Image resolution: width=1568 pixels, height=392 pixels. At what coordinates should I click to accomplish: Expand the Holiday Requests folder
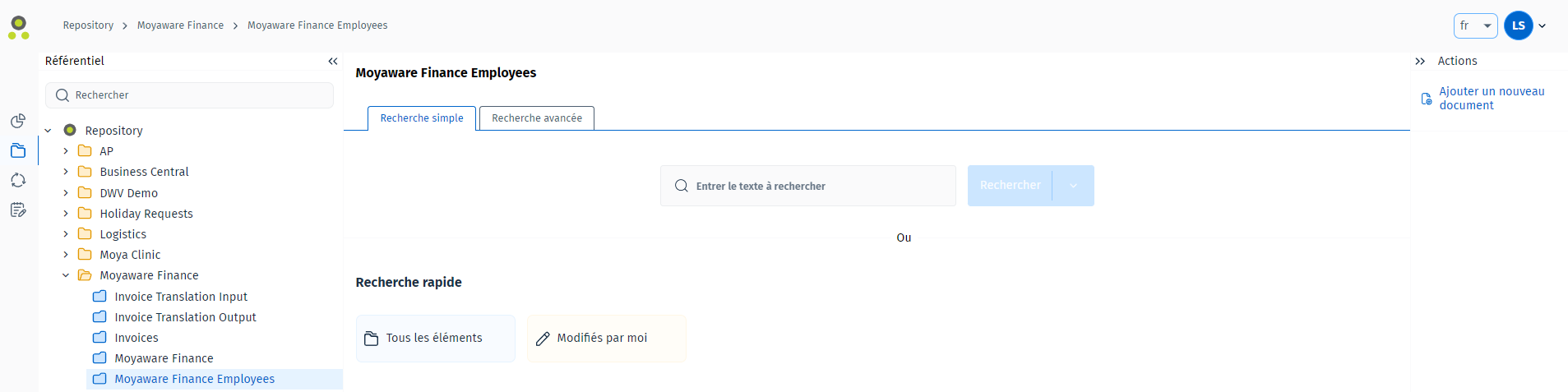pyautogui.click(x=66, y=214)
